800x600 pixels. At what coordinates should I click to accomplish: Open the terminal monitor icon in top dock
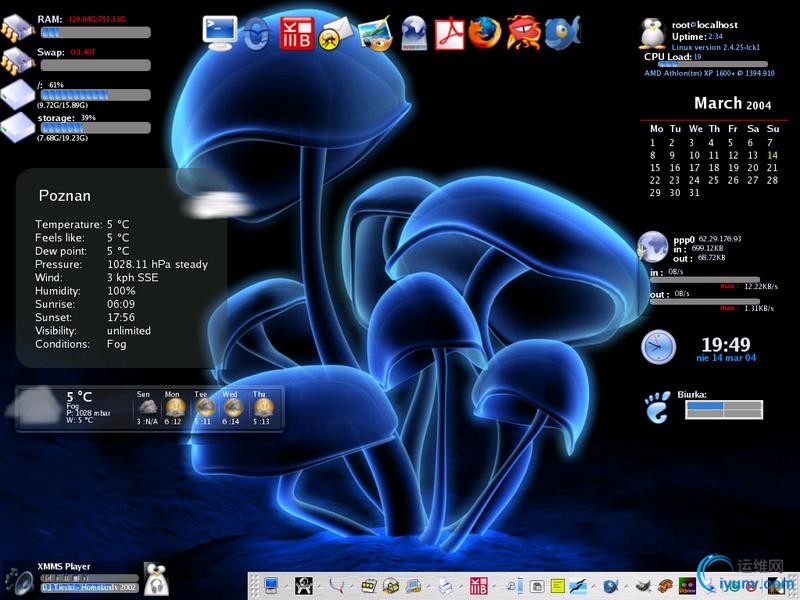click(219, 32)
